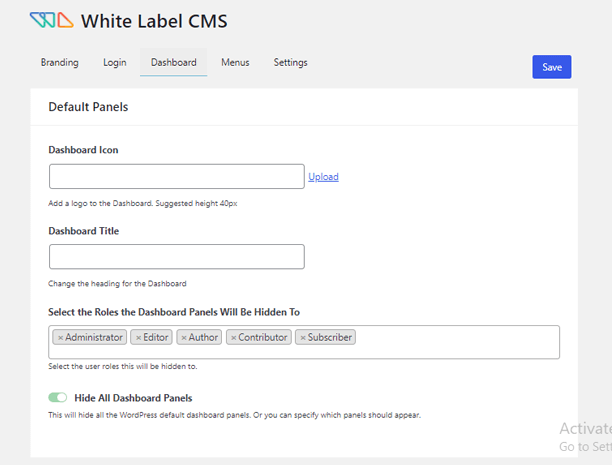
Task: Switch to the Branding tab
Action: (60, 63)
